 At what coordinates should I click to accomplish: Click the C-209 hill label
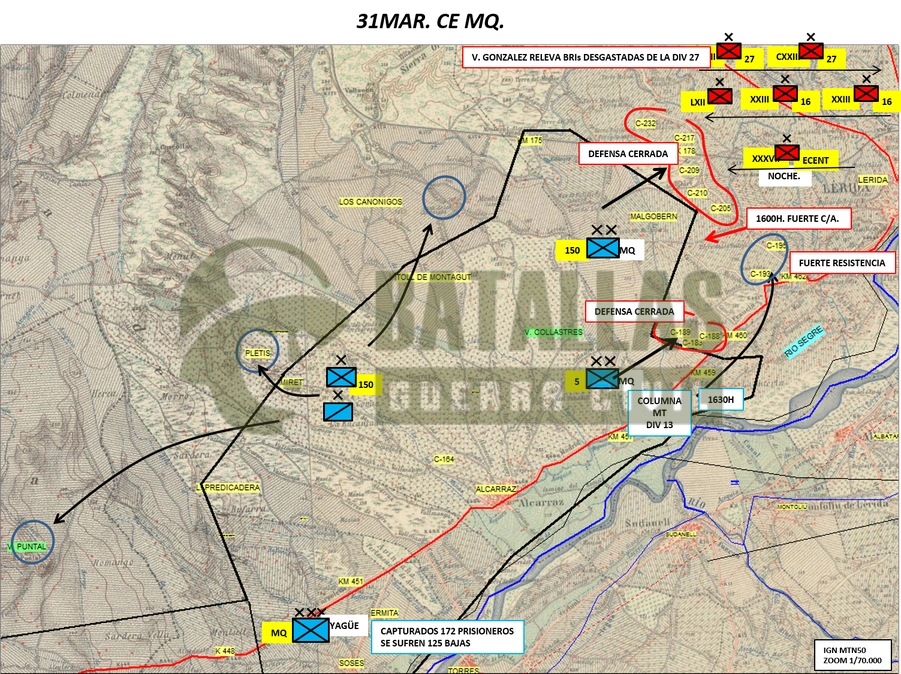click(689, 170)
